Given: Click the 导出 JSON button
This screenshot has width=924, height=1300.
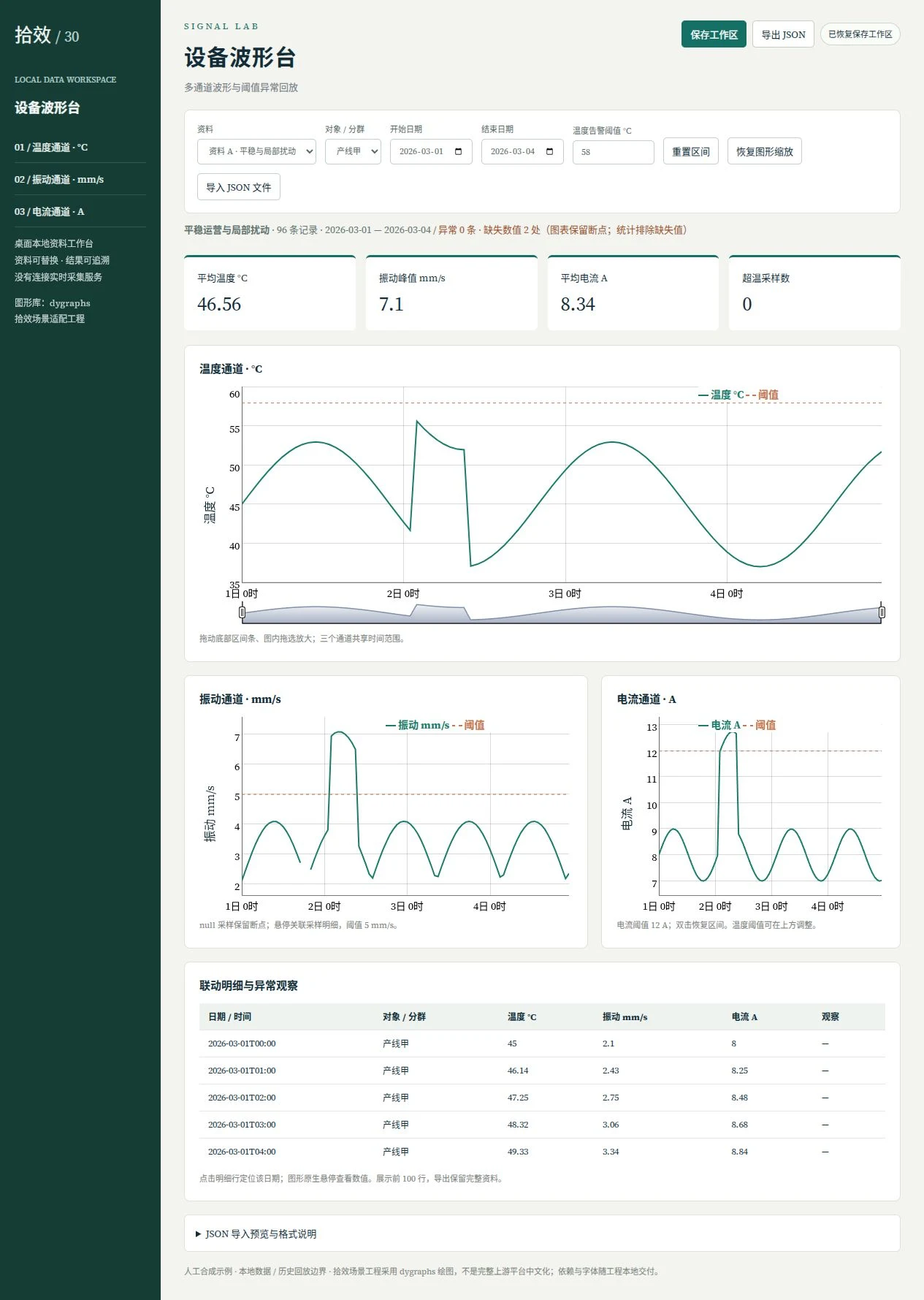Looking at the screenshot, I should coord(783,34).
